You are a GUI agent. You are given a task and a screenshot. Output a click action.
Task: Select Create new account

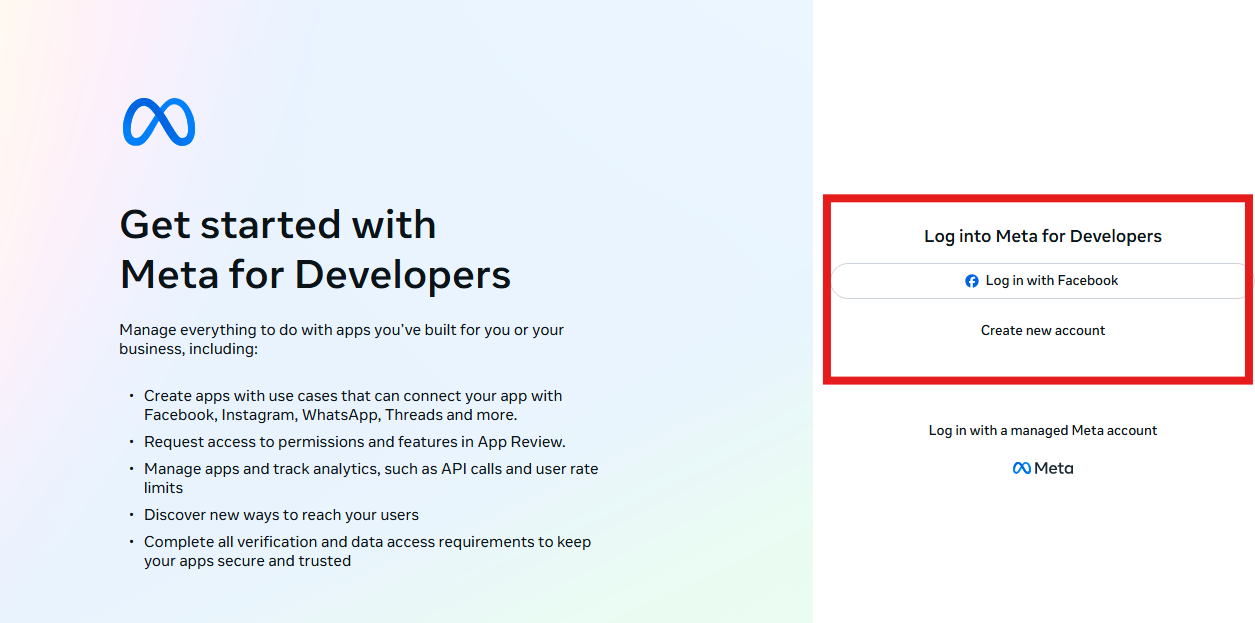point(1043,330)
